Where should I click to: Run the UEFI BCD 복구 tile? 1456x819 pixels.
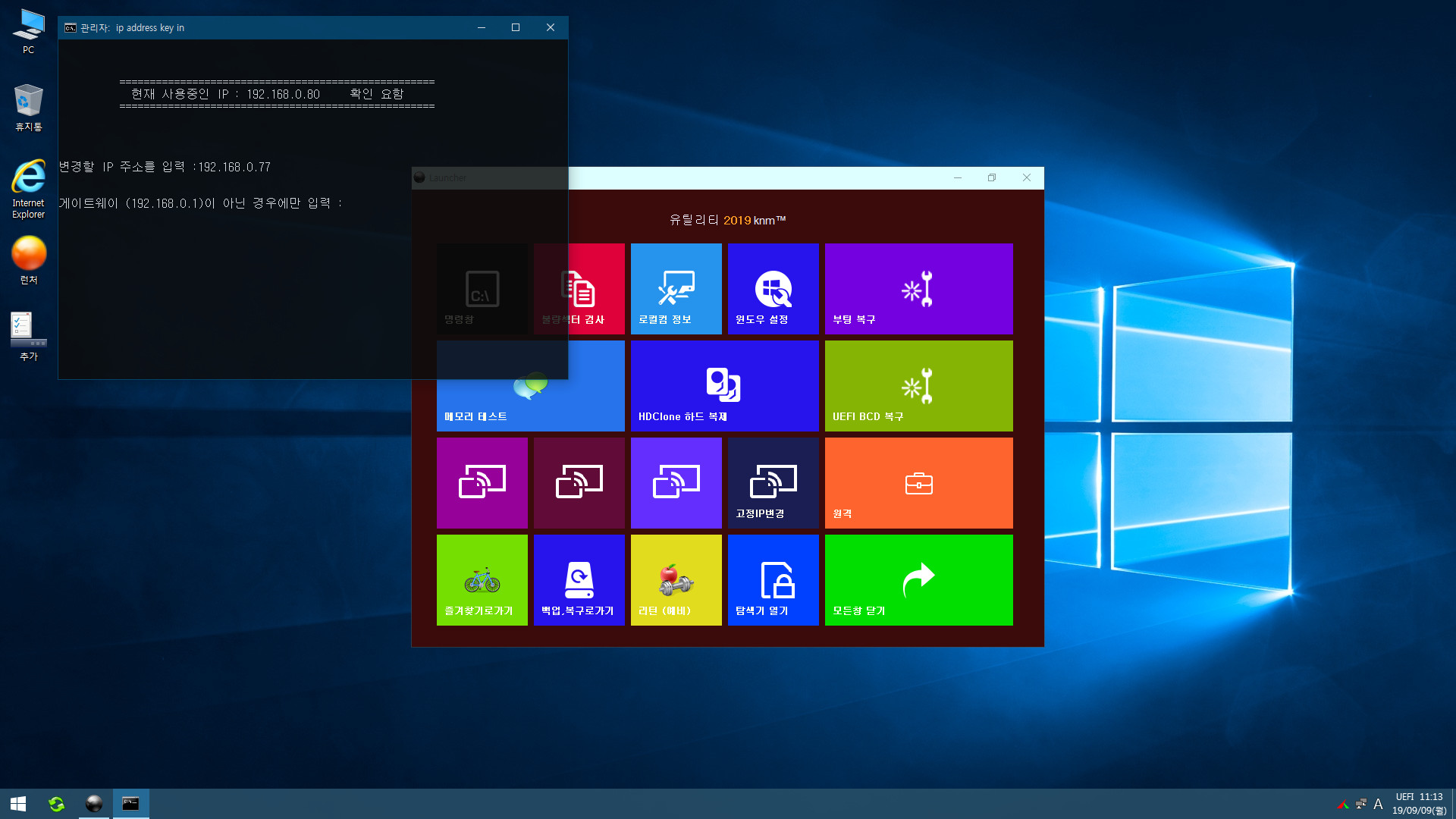tap(919, 386)
